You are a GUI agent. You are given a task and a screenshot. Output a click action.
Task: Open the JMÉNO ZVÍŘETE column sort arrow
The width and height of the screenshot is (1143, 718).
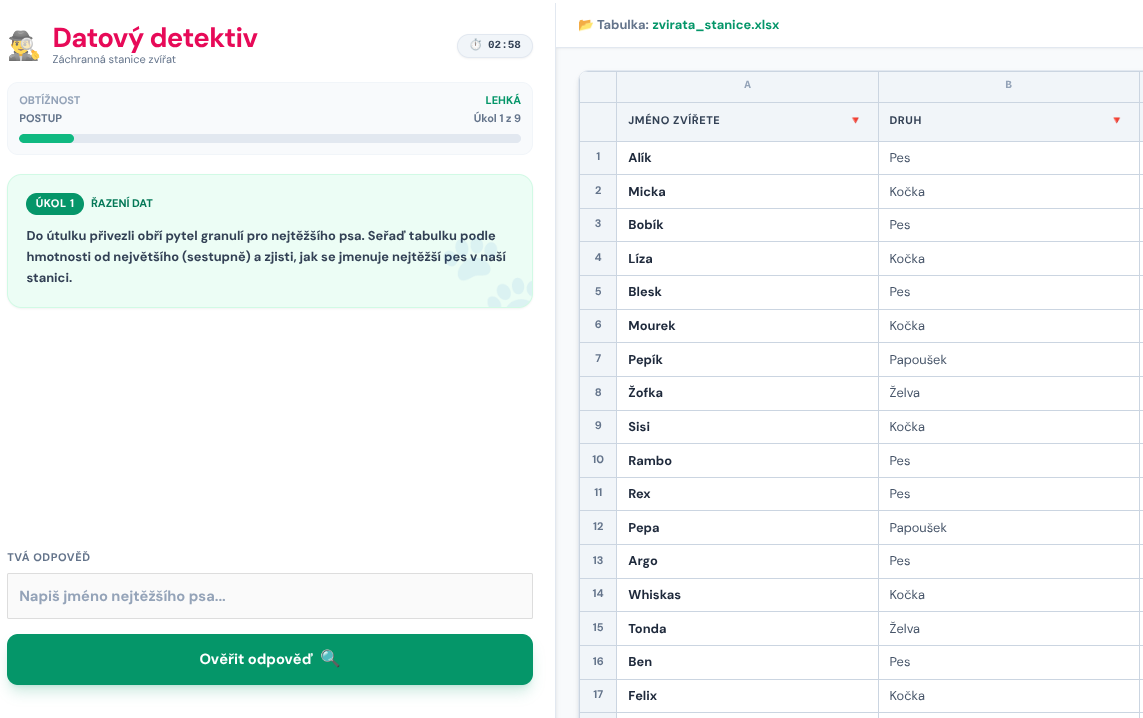[855, 120]
